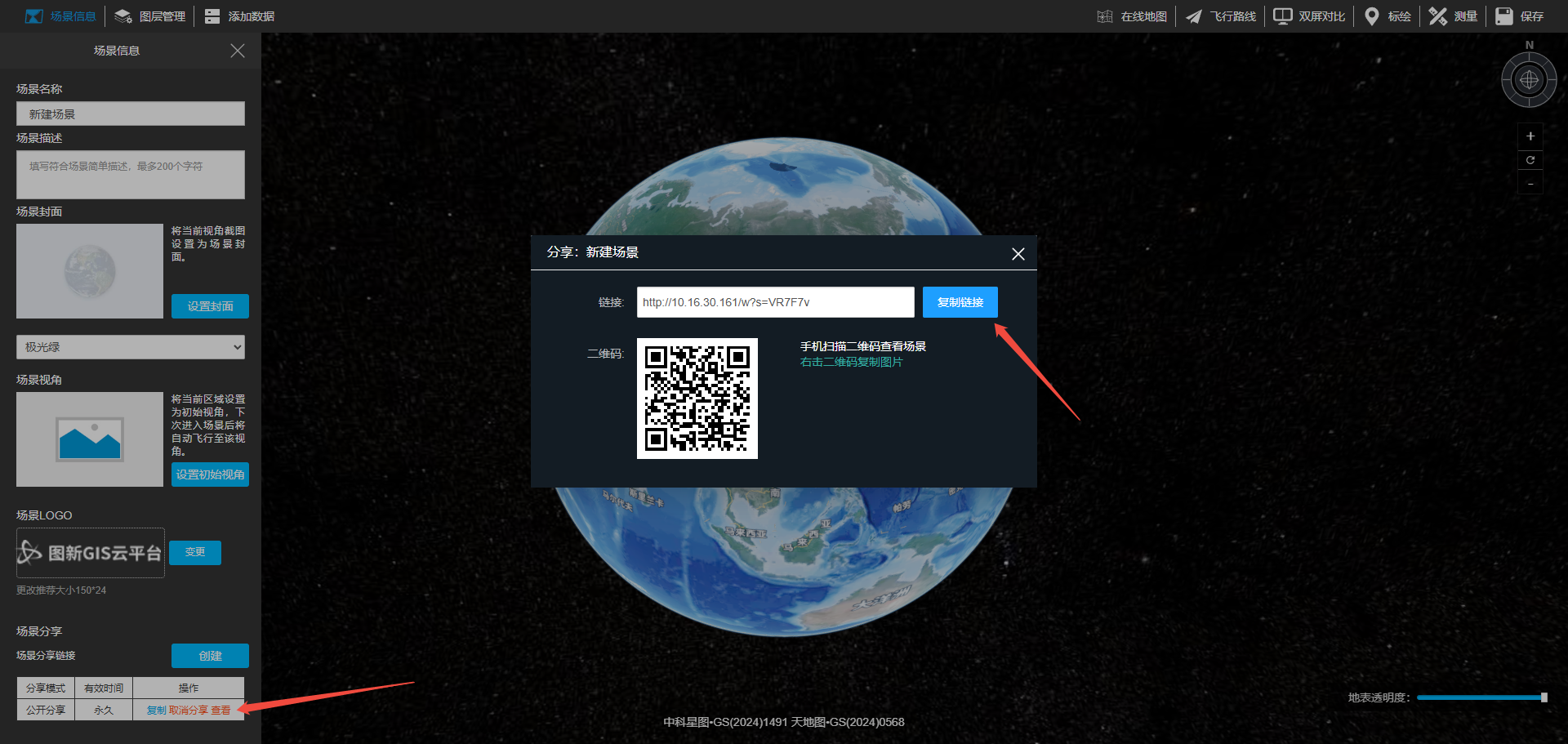The height and width of the screenshot is (744, 1568).
Task: Open the 图层管理 layer management tab
Action: click(151, 16)
